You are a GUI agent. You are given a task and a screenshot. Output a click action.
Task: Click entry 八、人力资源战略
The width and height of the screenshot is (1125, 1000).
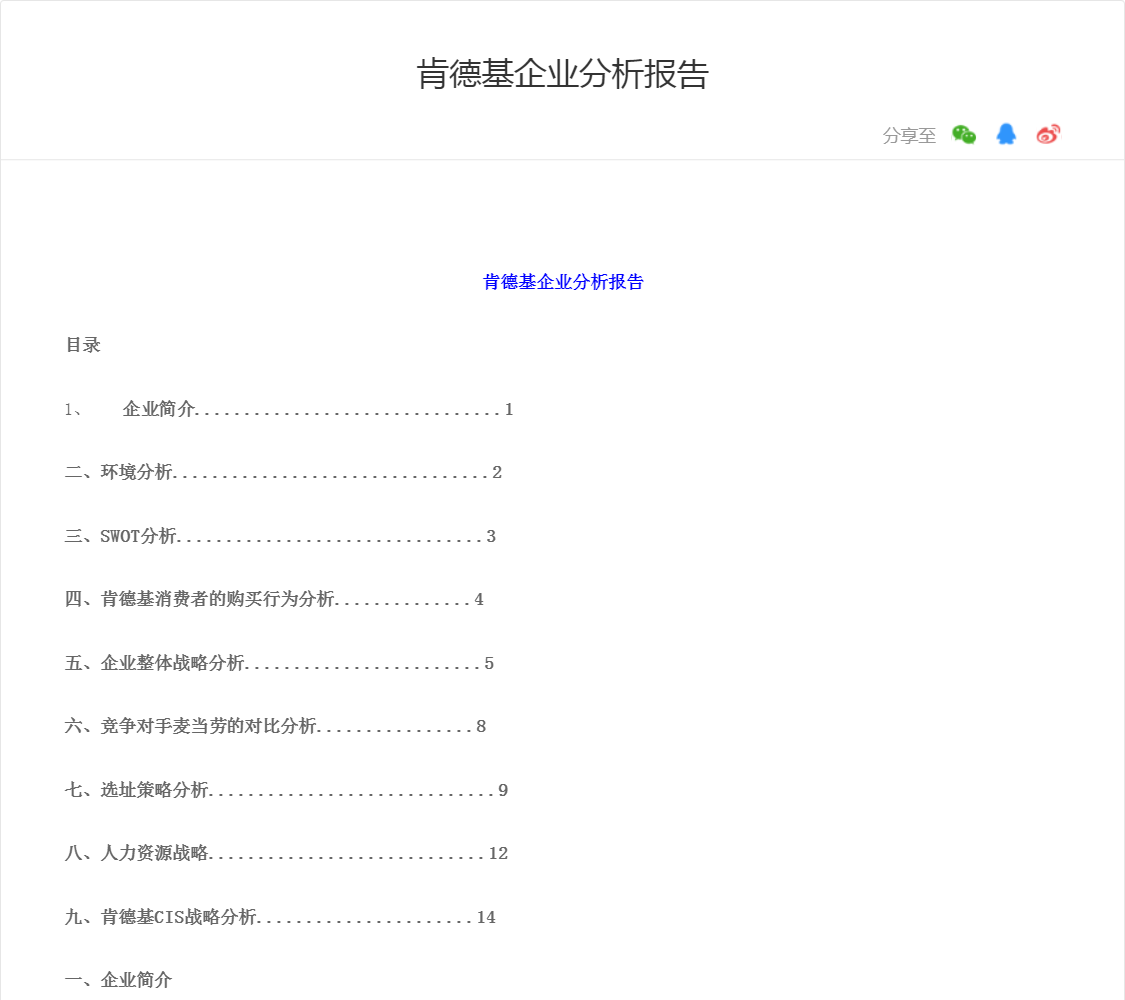pyautogui.click(x=286, y=853)
